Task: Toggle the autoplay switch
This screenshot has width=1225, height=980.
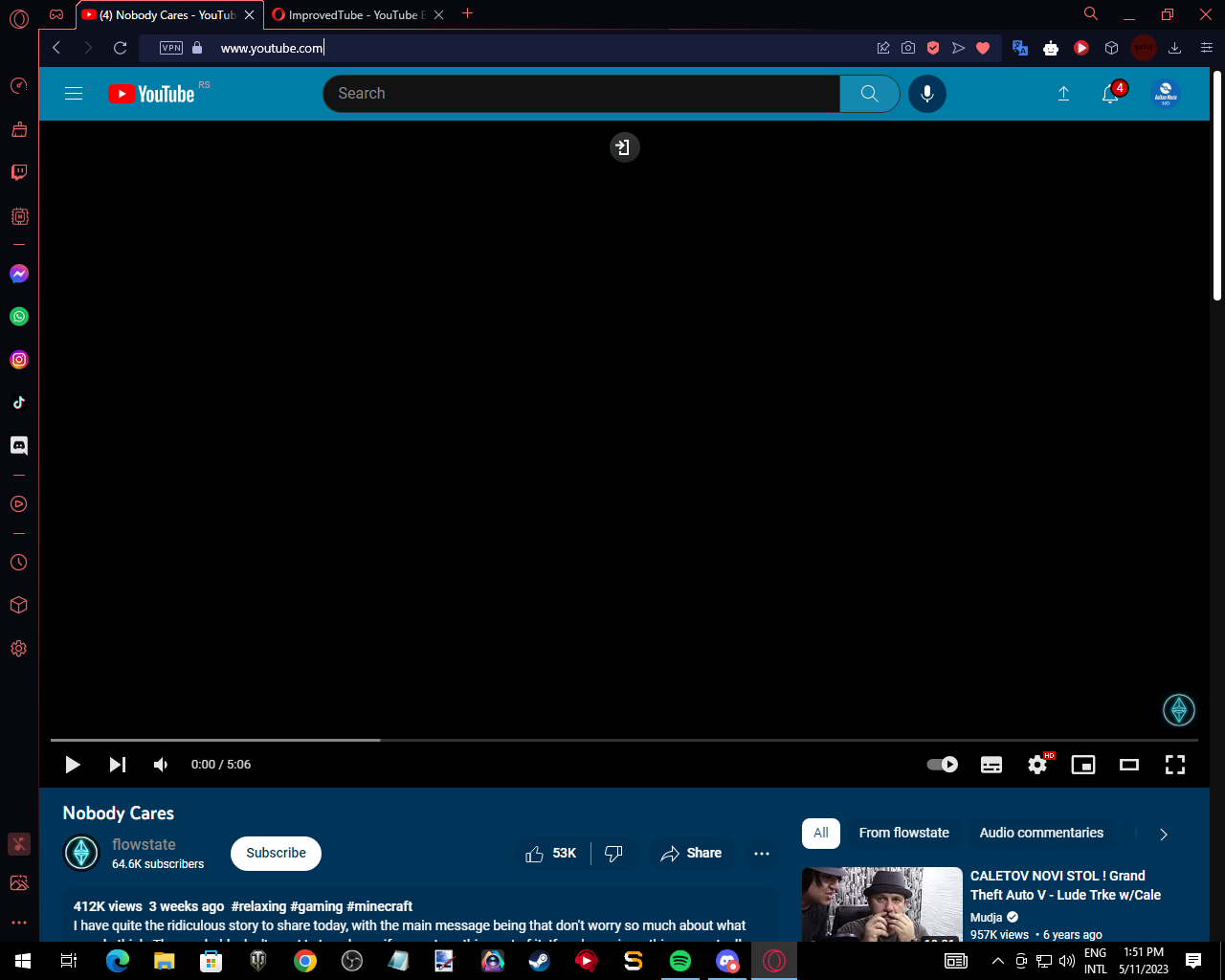Action: pyautogui.click(x=943, y=765)
